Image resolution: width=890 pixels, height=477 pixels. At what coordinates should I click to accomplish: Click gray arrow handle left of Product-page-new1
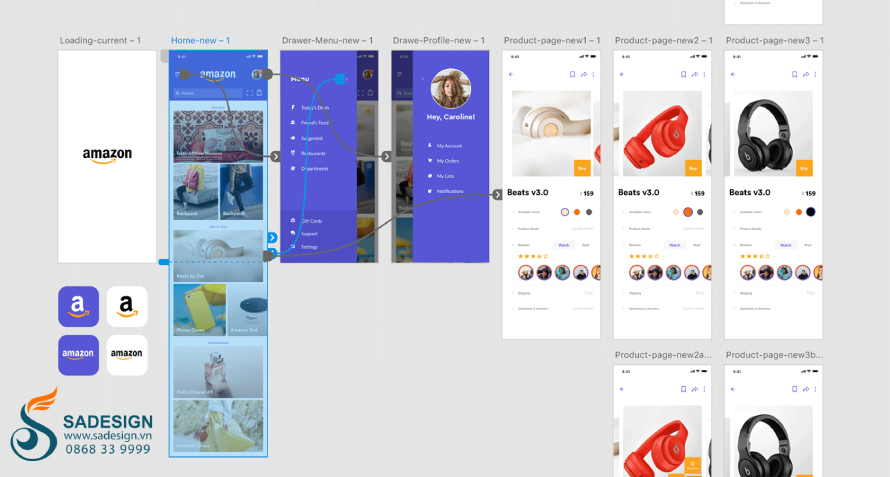[x=497, y=195]
